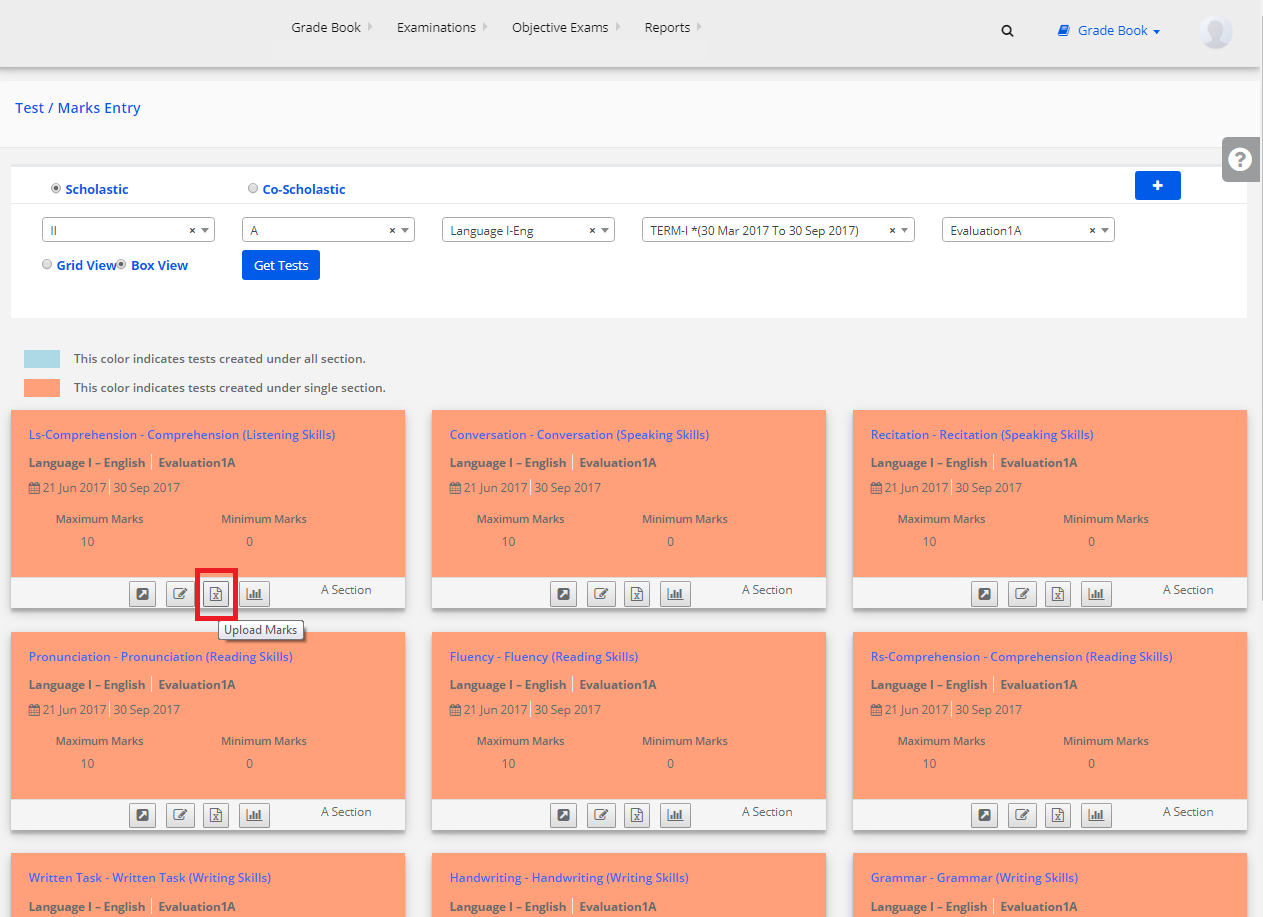1263x917 pixels.
Task: Click the Get Tests button
Action: point(281,265)
